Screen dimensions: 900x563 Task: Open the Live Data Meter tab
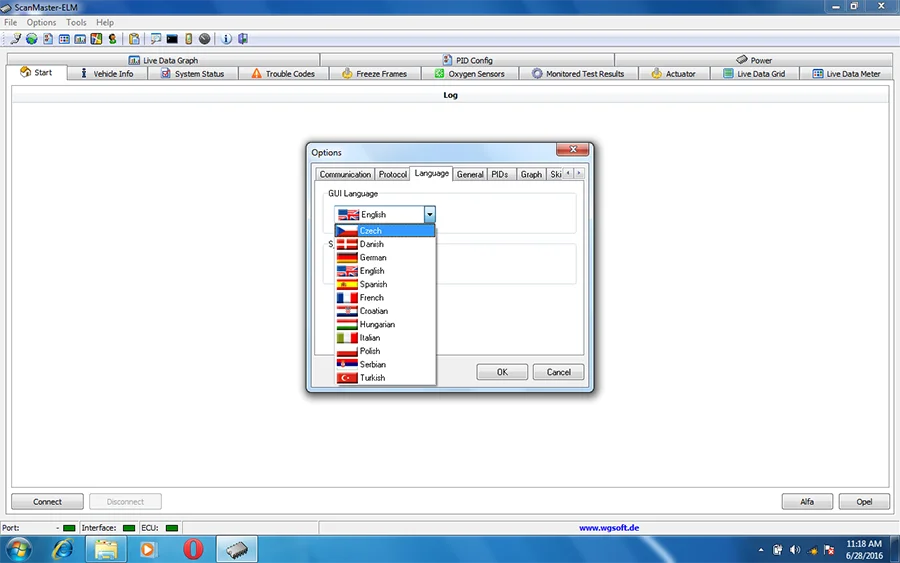pyautogui.click(x=846, y=73)
